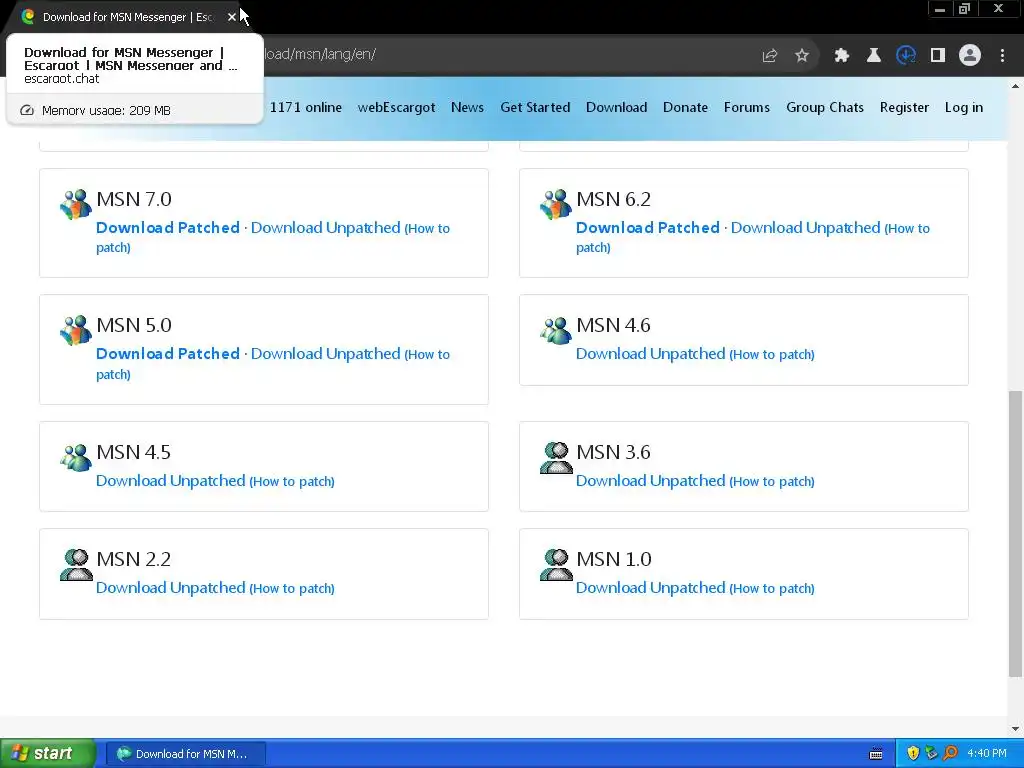
Task: Download Unpatched MSN 4.5
Action: pyautogui.click(x=170, y=480)
